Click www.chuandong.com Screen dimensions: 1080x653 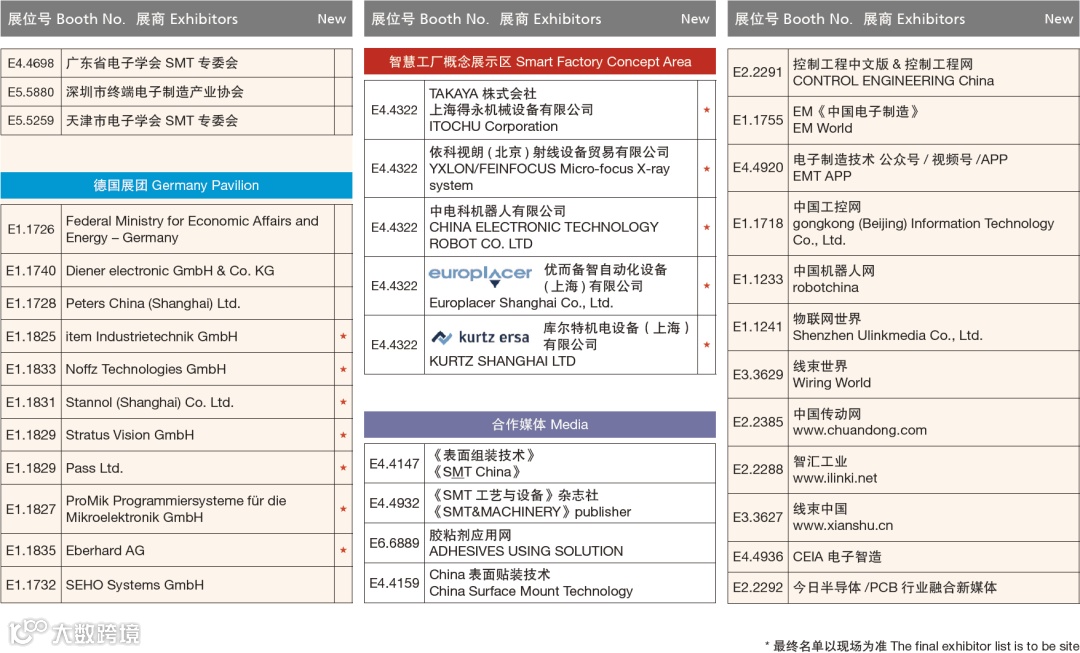860,431
